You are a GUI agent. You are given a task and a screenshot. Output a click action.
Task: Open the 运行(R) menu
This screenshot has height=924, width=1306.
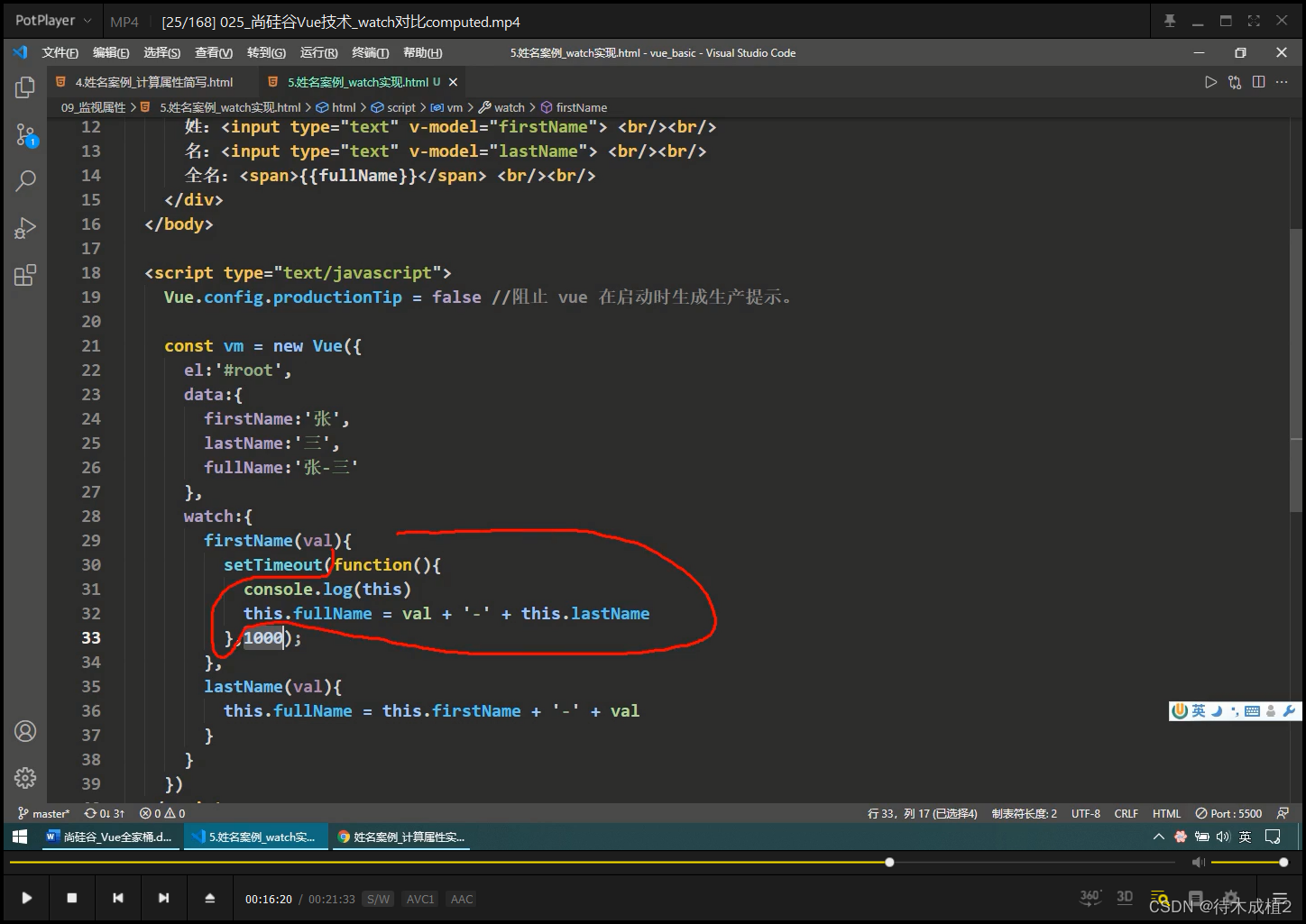[x=318, y=52]
